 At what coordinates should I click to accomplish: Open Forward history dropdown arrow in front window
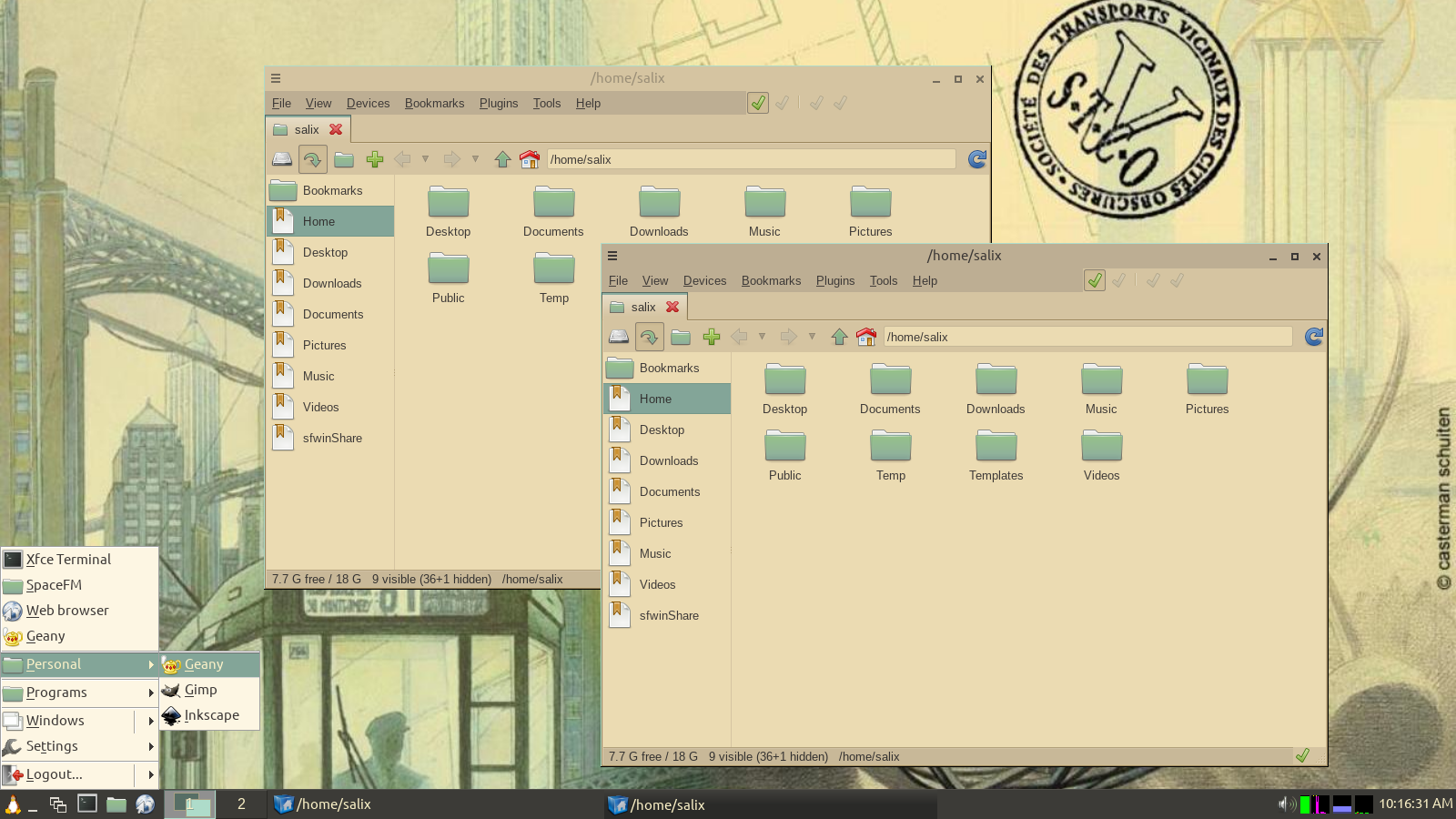812,337
